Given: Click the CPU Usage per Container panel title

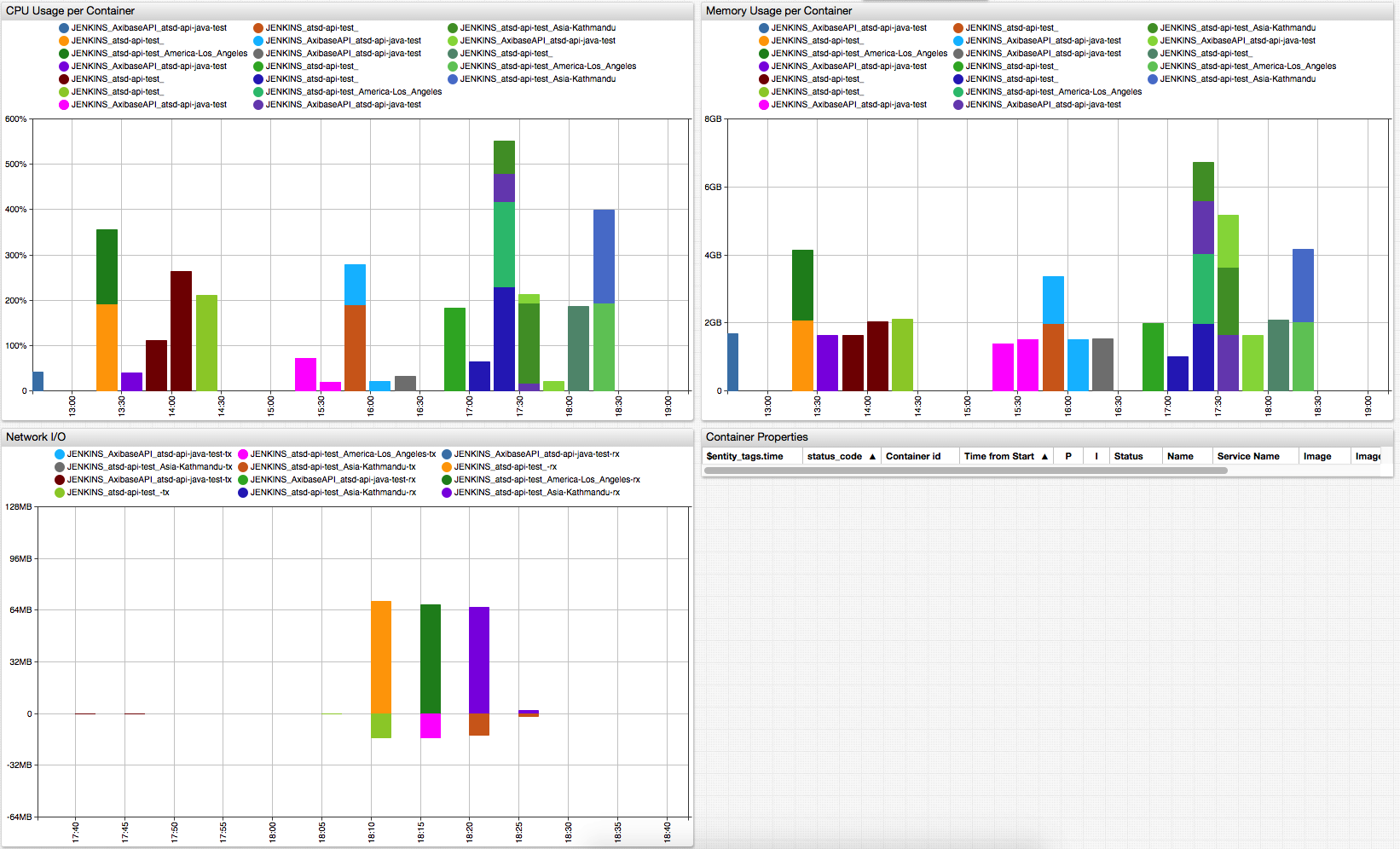Looking at the screenshot, I should [70, 11].
